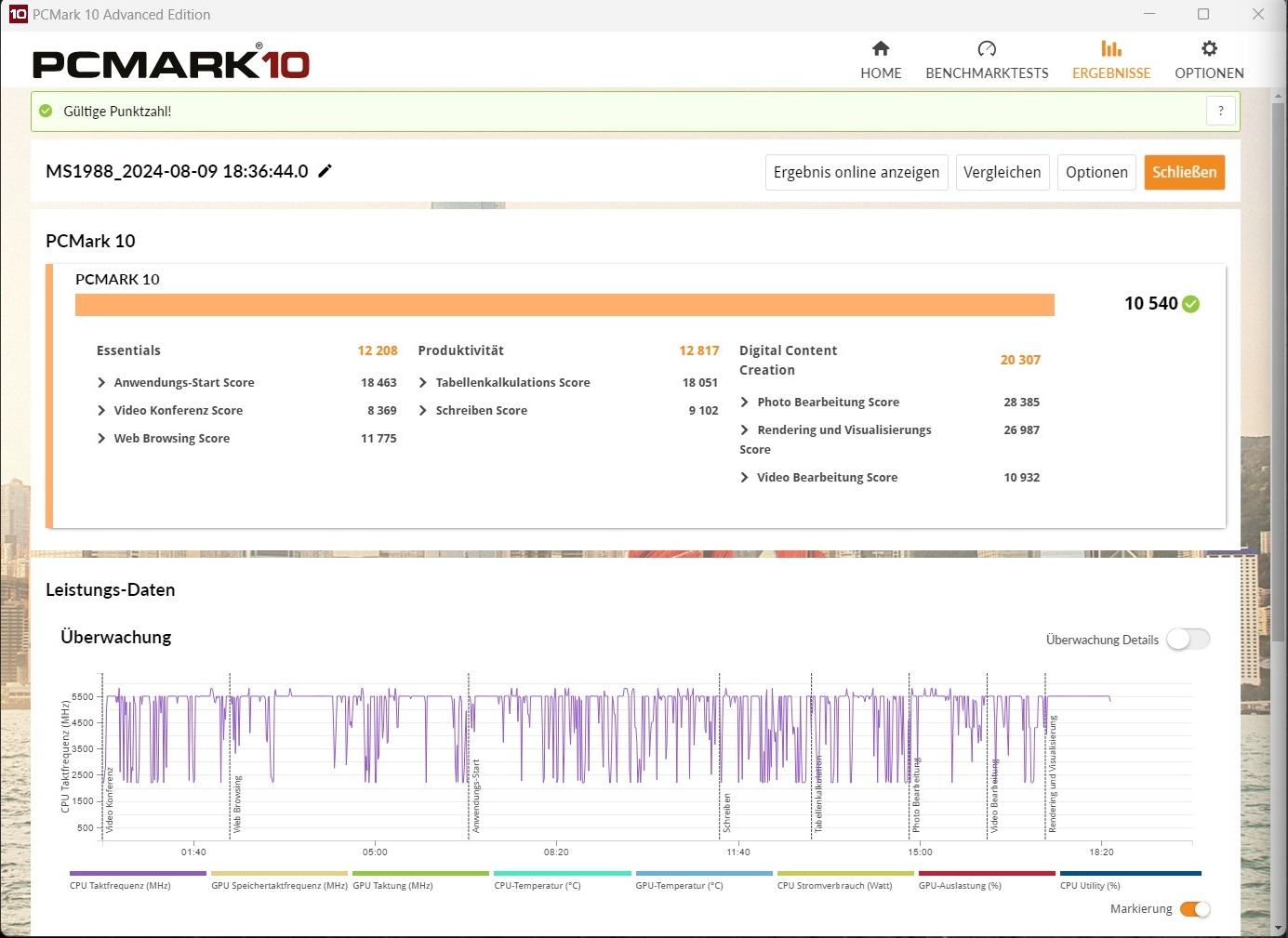The width and height of the screenshot is (1288, 938).
Task: Expand Schreiben Score row
Action: tap(423, 410)
